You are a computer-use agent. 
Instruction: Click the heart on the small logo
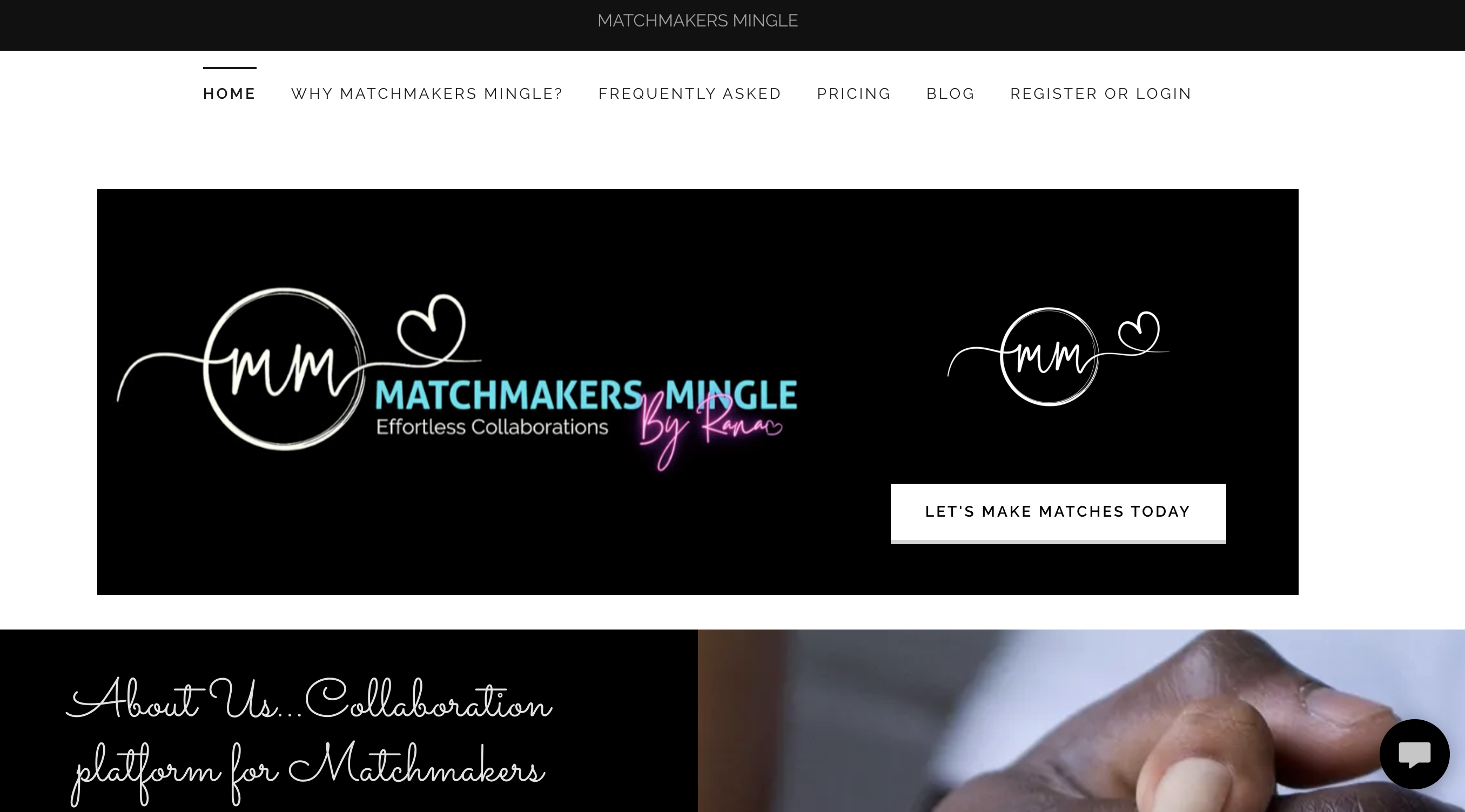pyautogui.click(x=1139, y=333)
